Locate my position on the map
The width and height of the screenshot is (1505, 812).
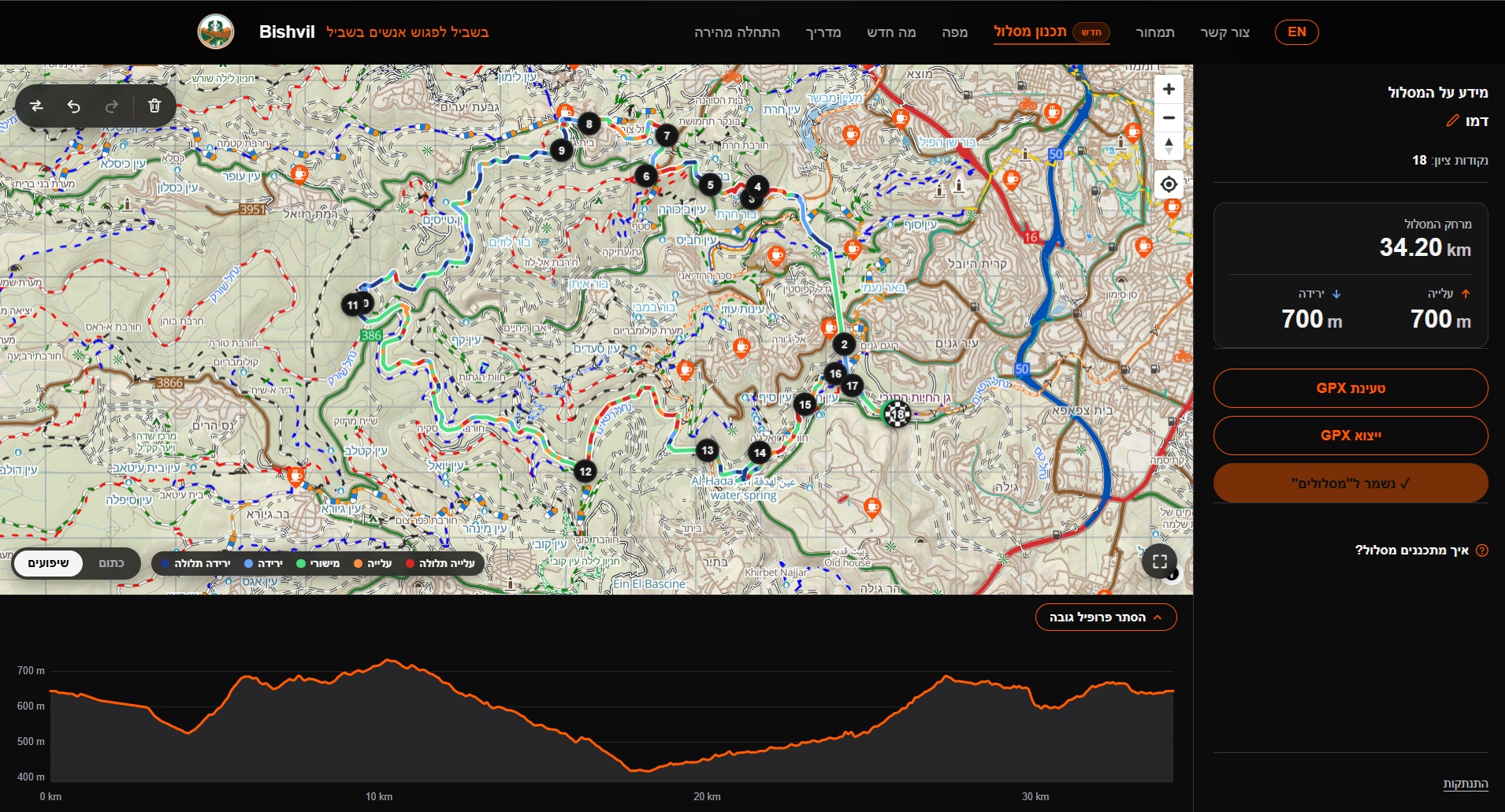click(1169, 184)
